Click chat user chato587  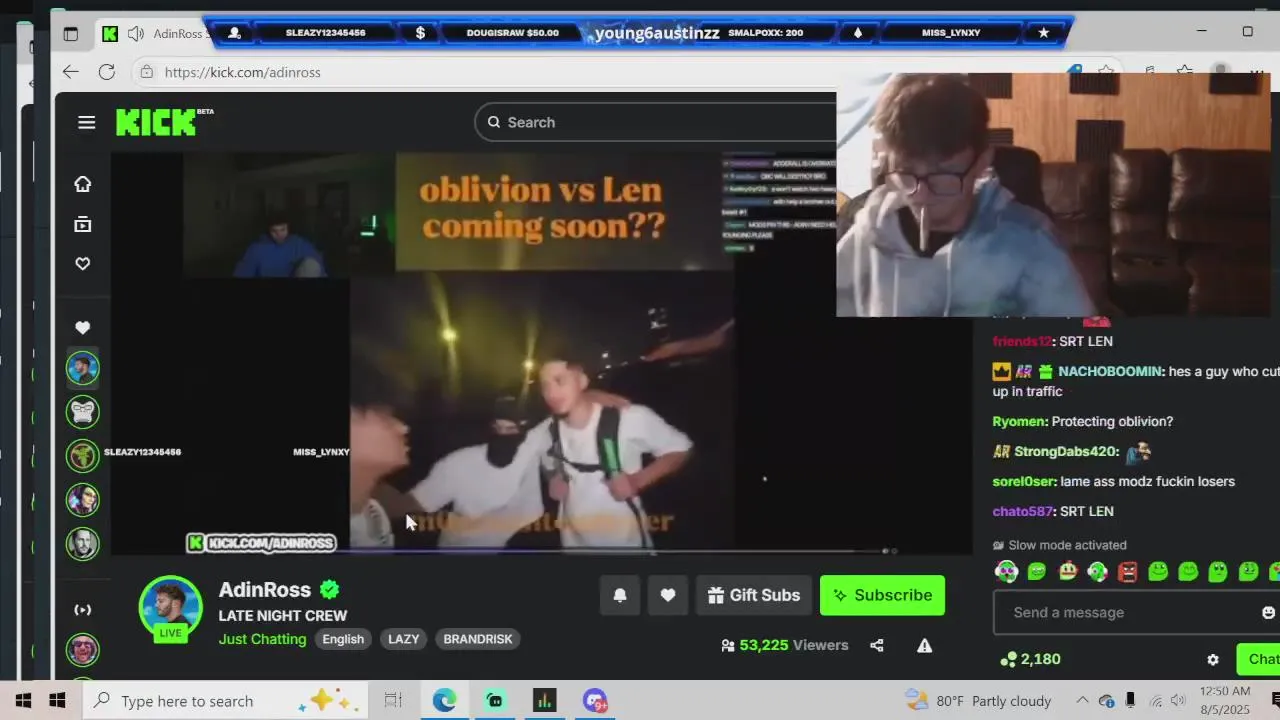click(1022, 511)
